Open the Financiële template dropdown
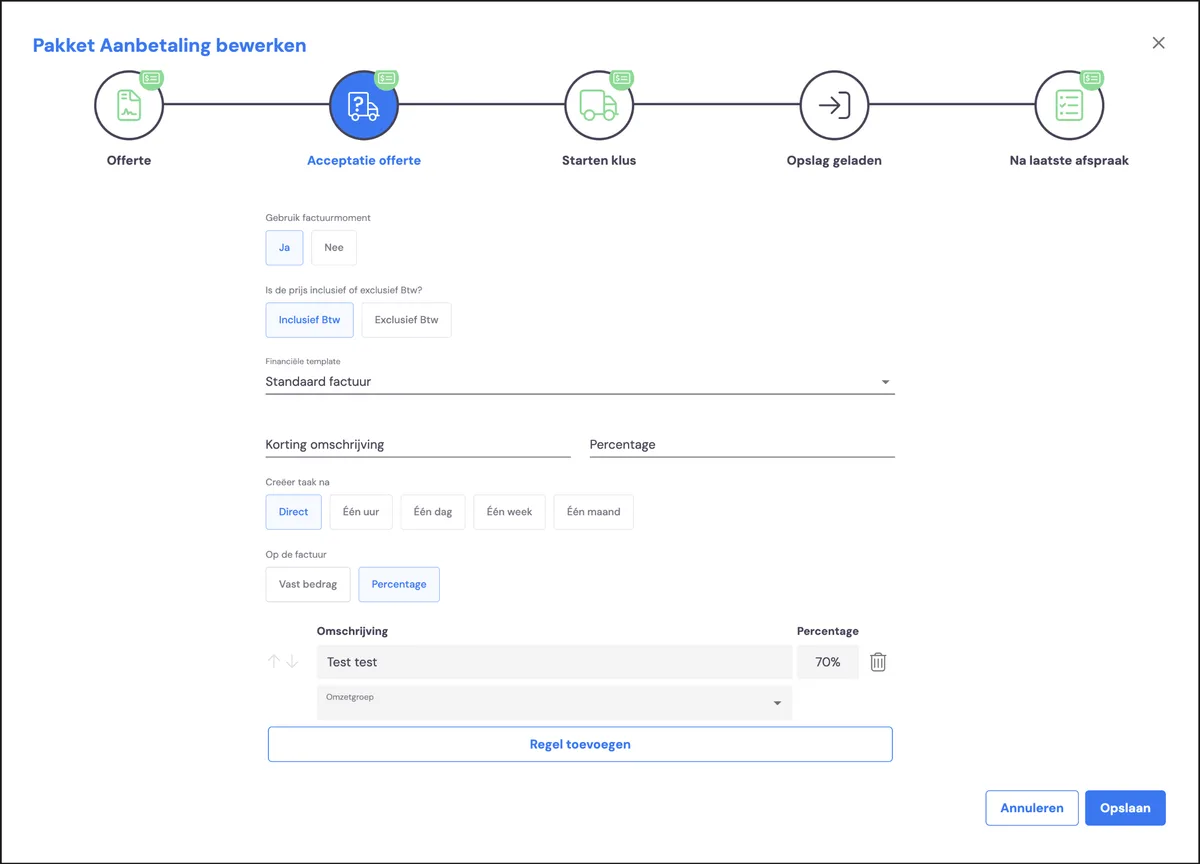 [x=580, y=381]
